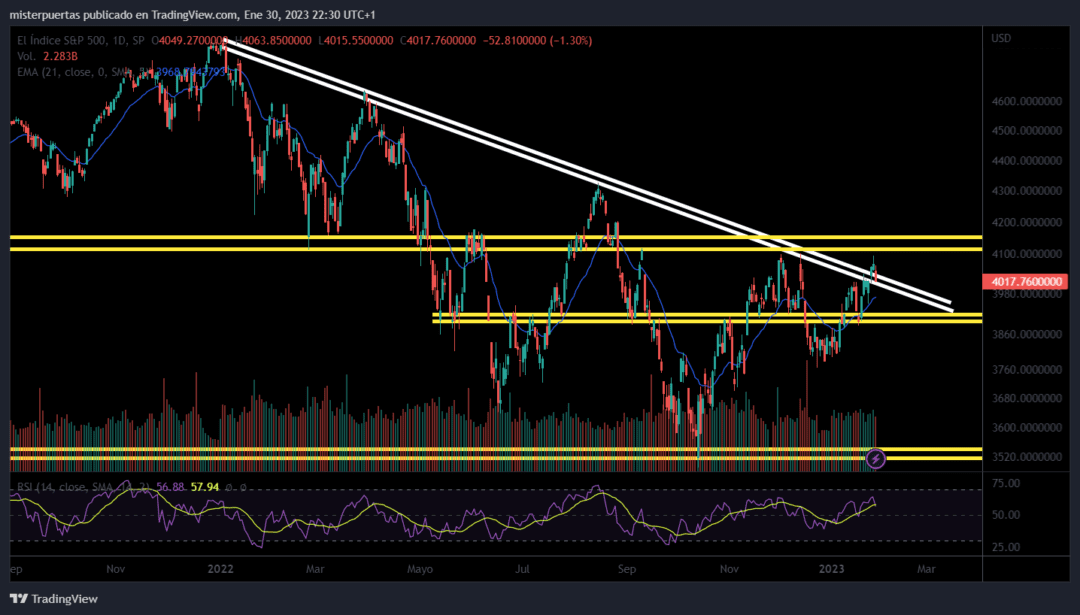Click the 3860 price axis label
1080x615 pixels.
pos(1026,335)
